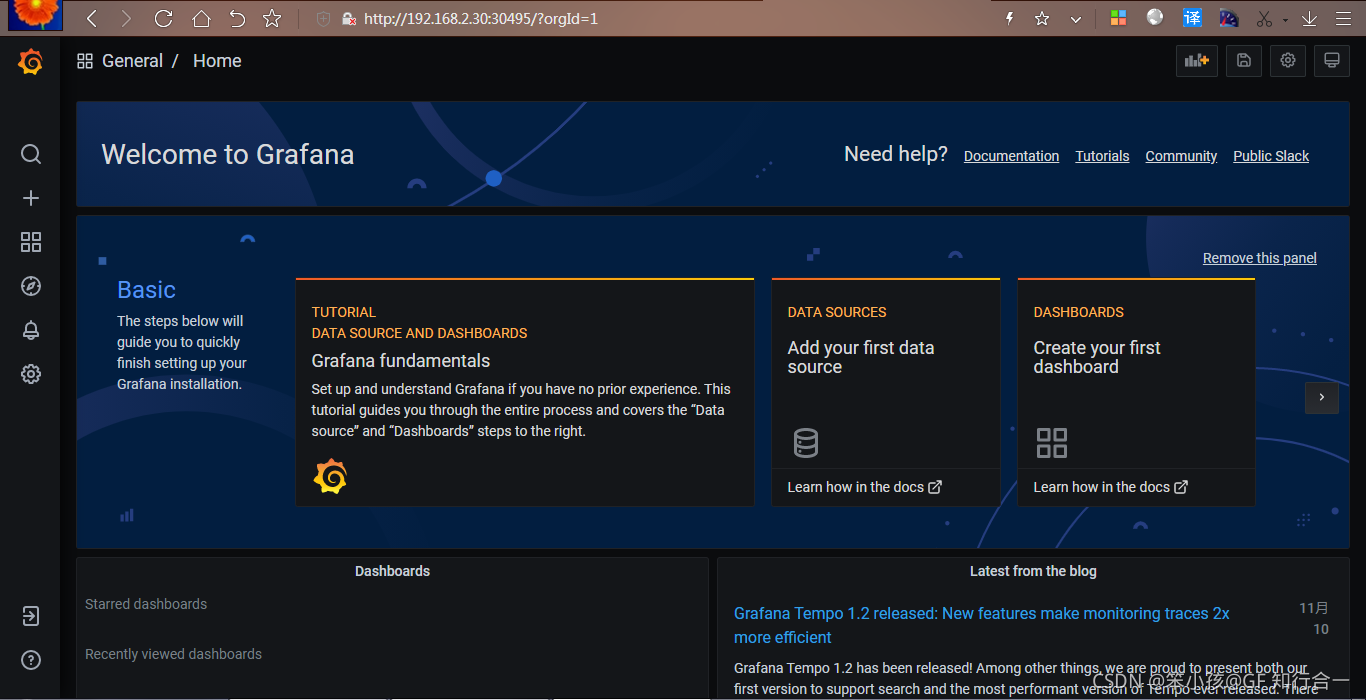Click the browser back arrow
Image resolution: width=1366 pixels, height=700 pixels.
click(92, 18)
